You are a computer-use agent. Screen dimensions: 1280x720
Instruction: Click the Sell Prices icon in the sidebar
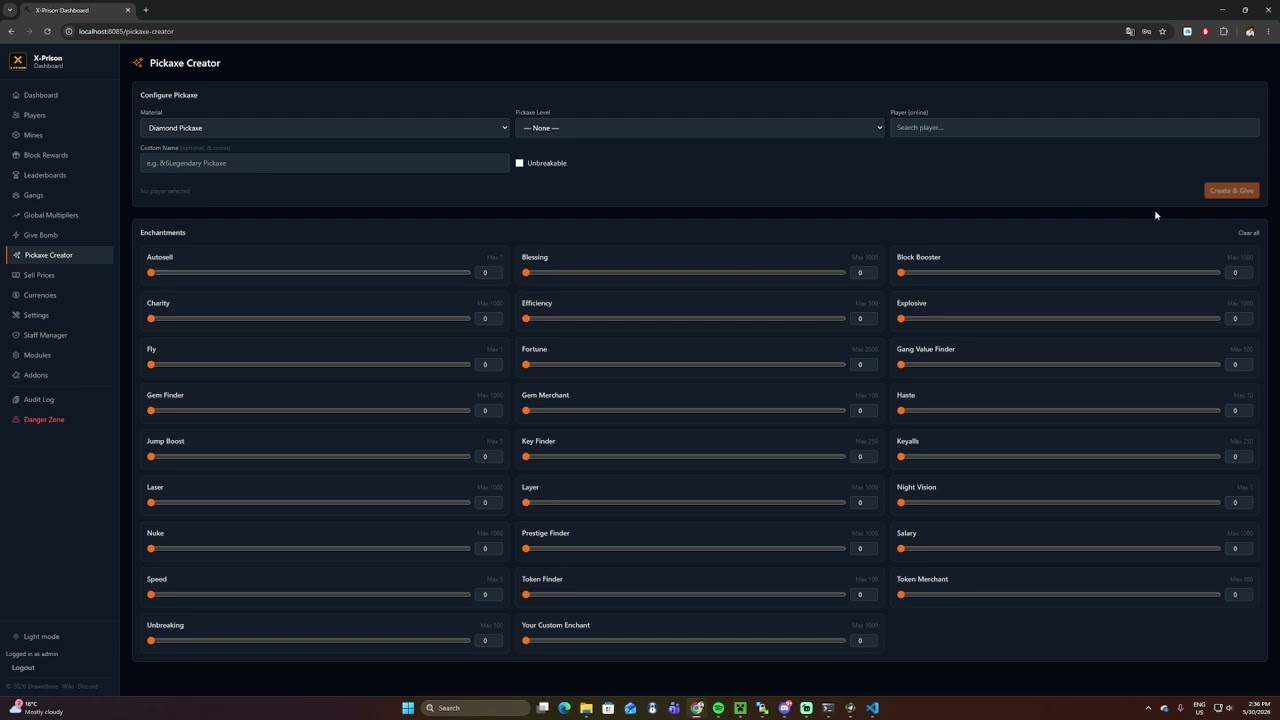click(x=16, y=275)
